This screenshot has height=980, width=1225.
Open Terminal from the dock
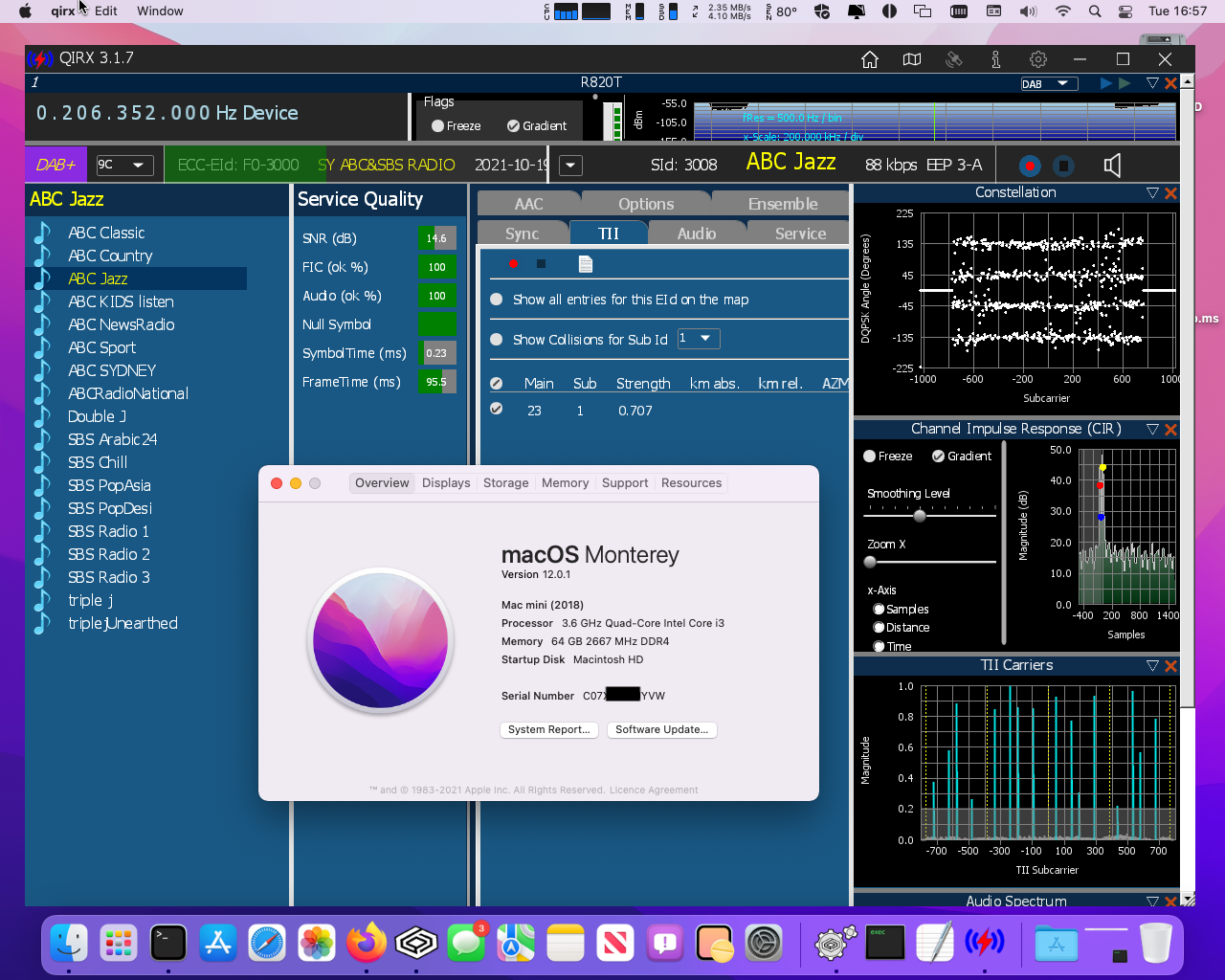168,944
